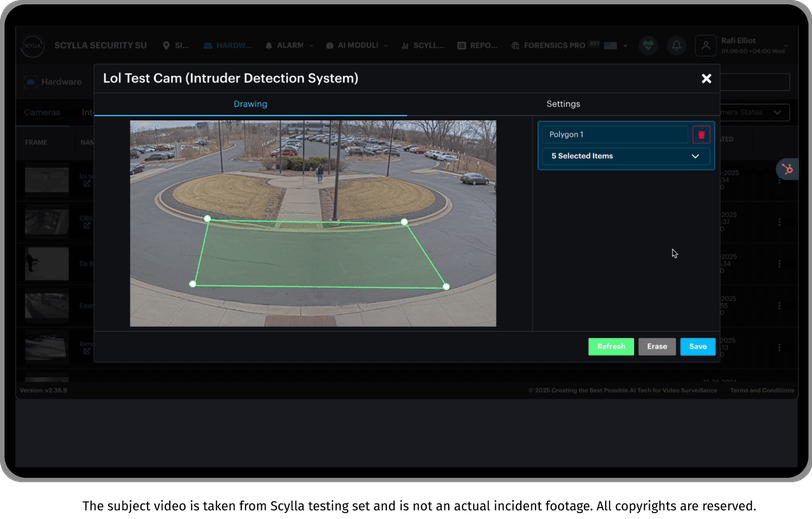Open the Terms and Conditions link
This screenshot has width=812, height=519.
[x=762, y=391]
